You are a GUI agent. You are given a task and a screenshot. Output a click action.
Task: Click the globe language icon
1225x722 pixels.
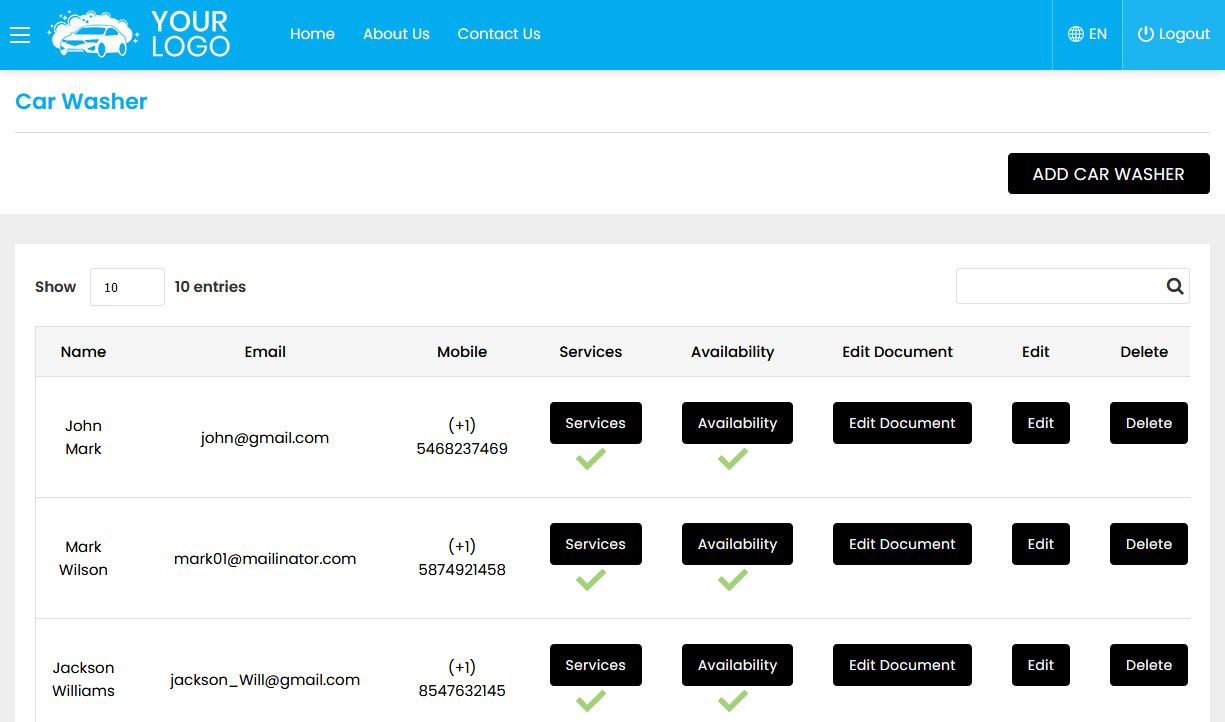coord(1076,34)
